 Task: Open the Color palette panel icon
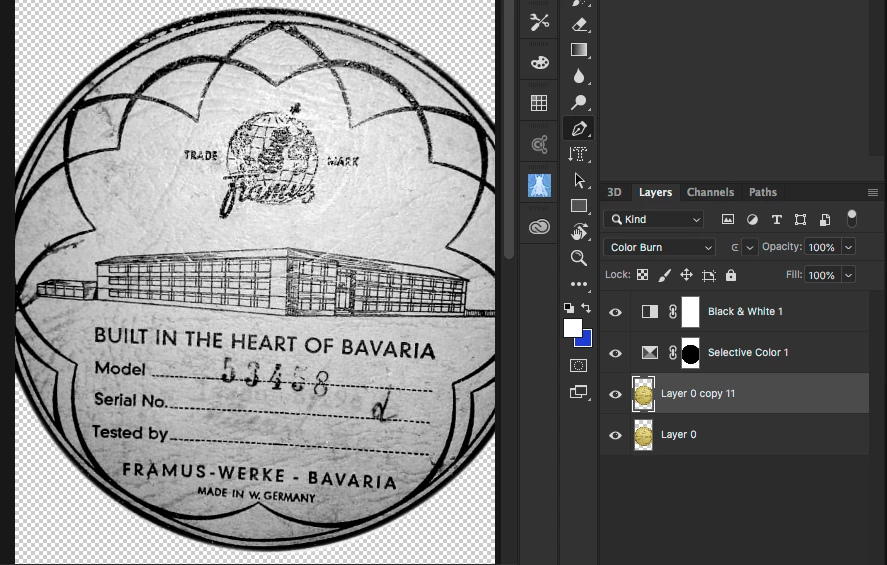tap(539, 62)
